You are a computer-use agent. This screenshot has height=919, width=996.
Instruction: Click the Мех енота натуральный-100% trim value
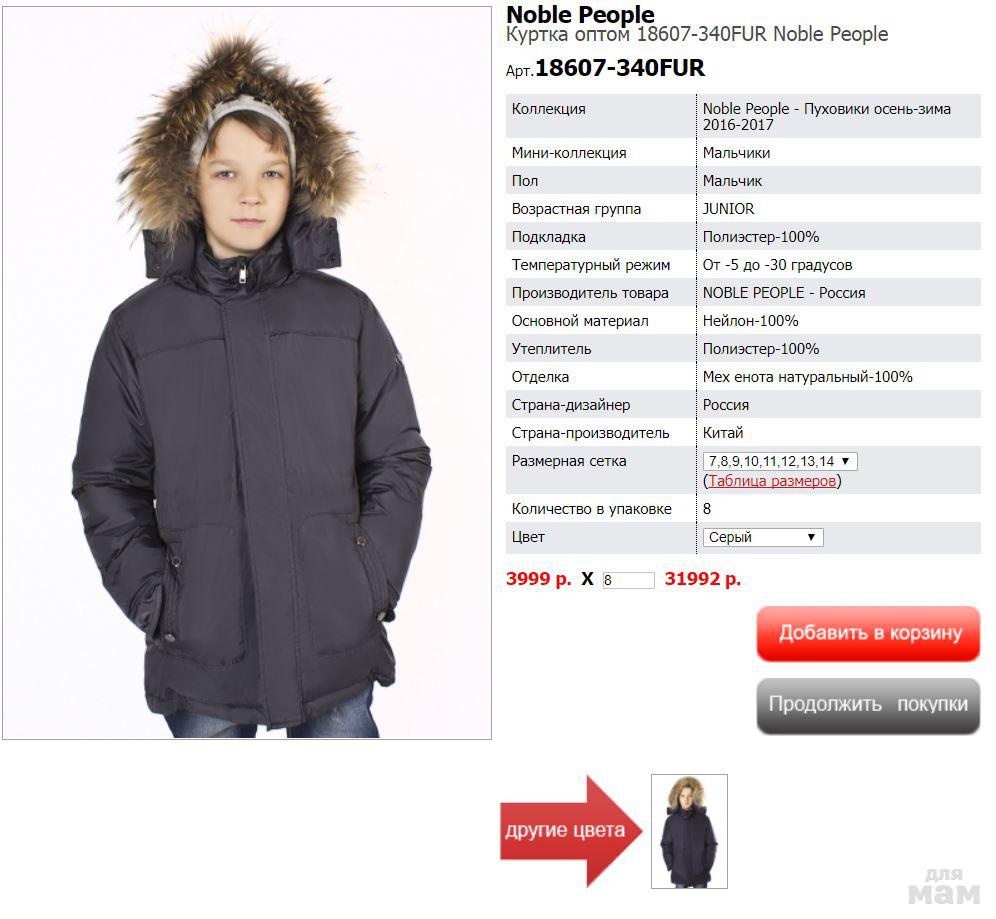(807, 377)
